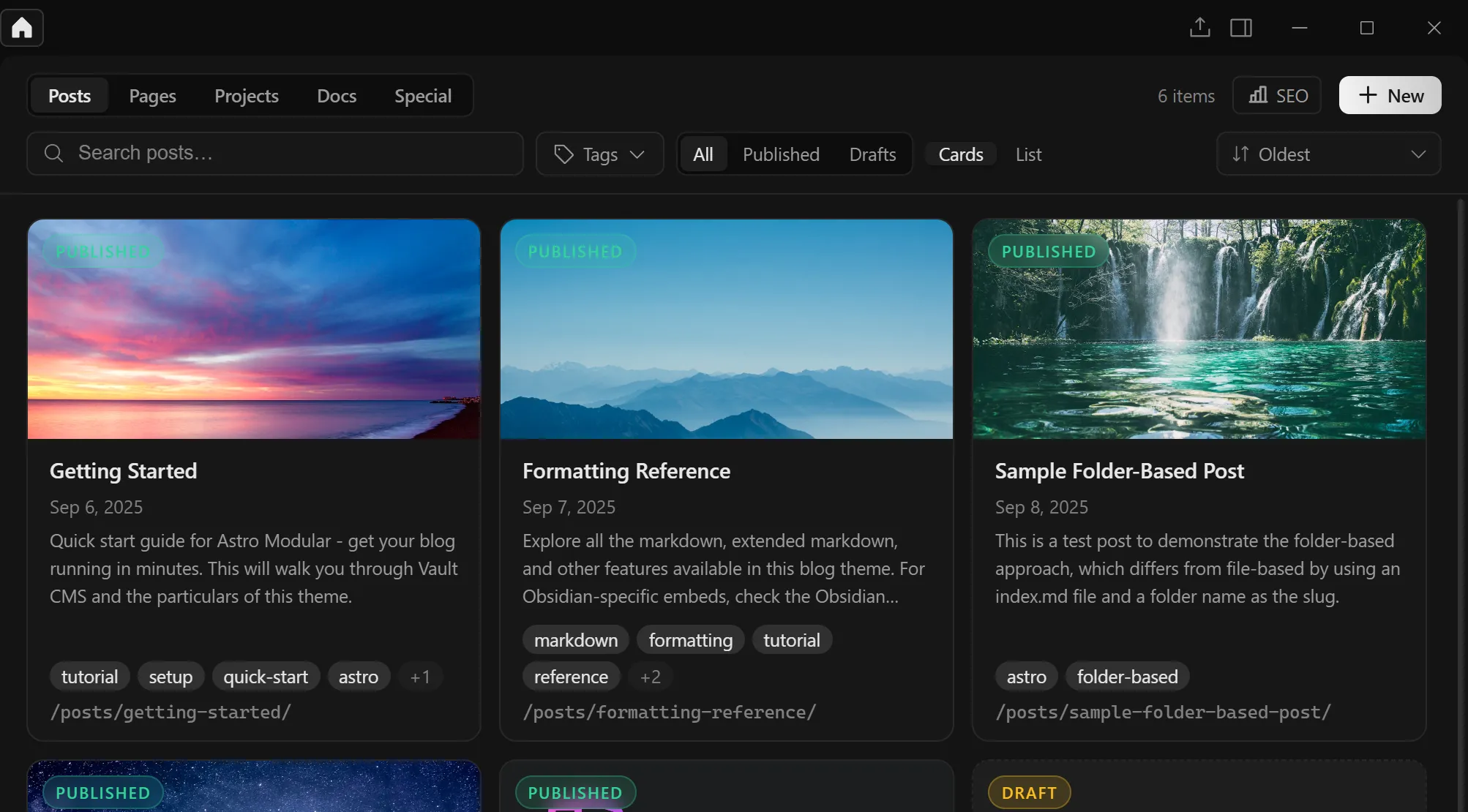Click the astro tag on Sample Folder-Based Post
This screenshot has width=1468, height=812.
tap(1026, 677)
